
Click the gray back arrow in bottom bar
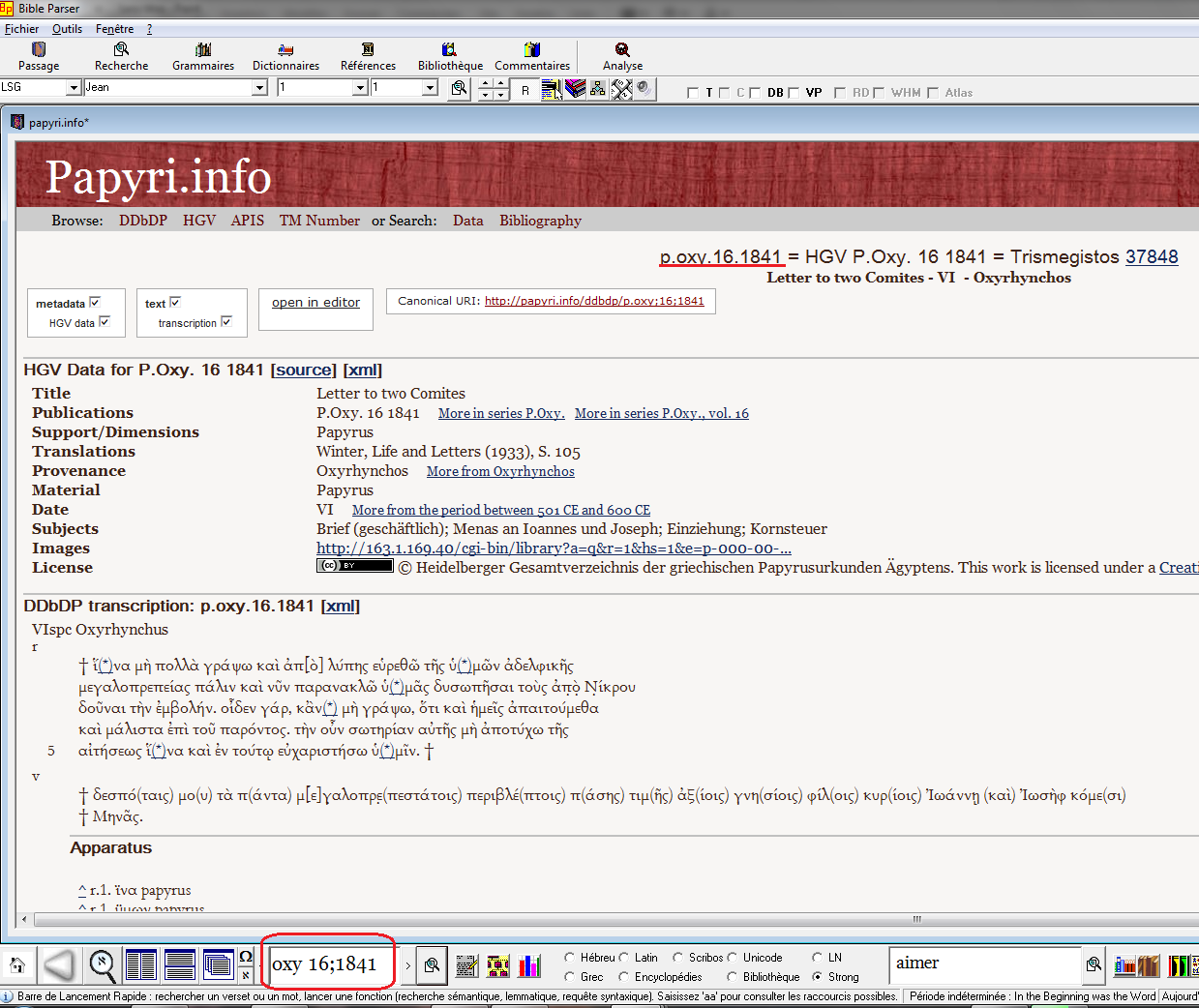coord(60,964)
